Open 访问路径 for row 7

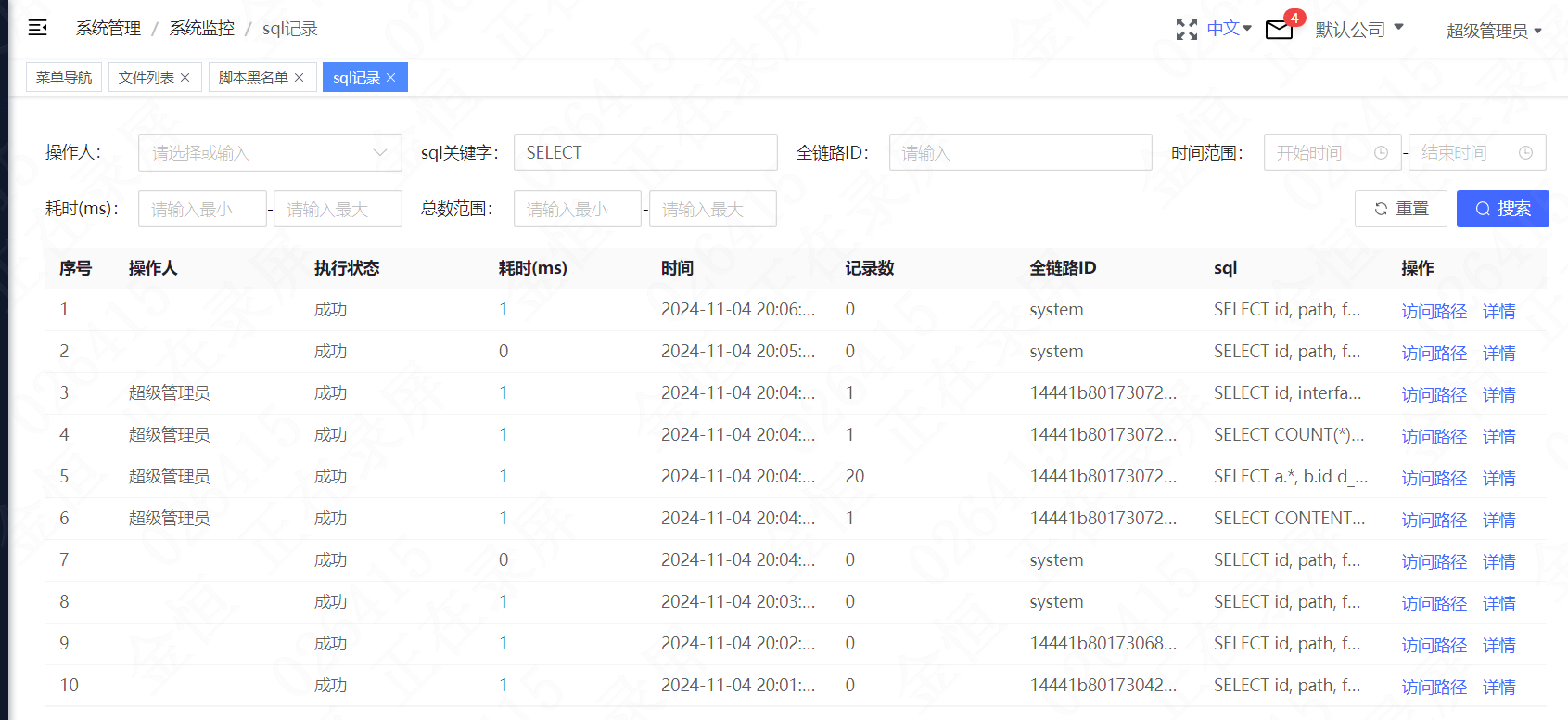click(x=1434, y=562)
